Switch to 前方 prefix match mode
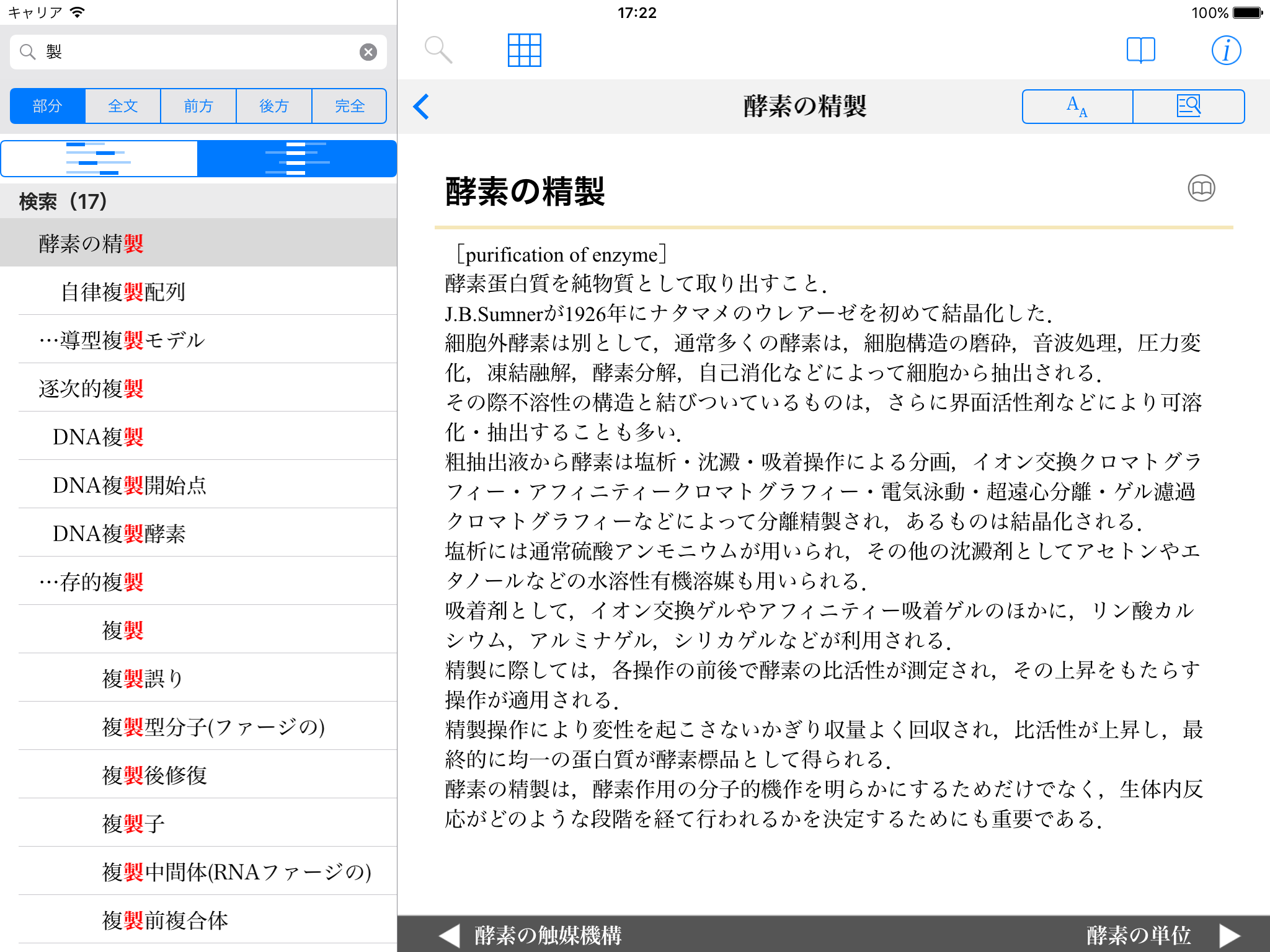 198,107
